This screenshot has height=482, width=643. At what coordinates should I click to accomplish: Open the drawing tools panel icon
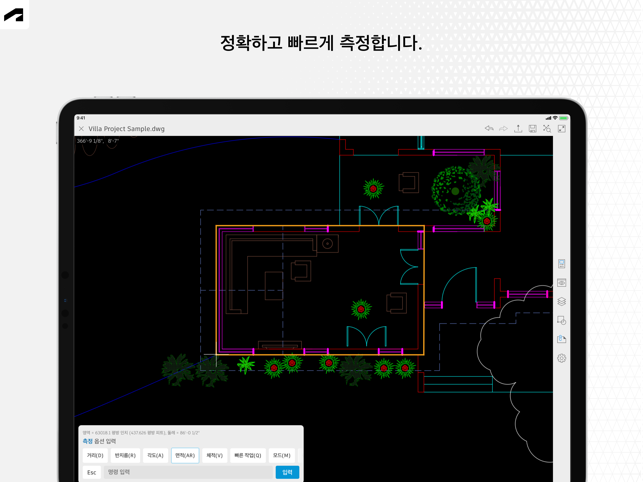[562, 264]
